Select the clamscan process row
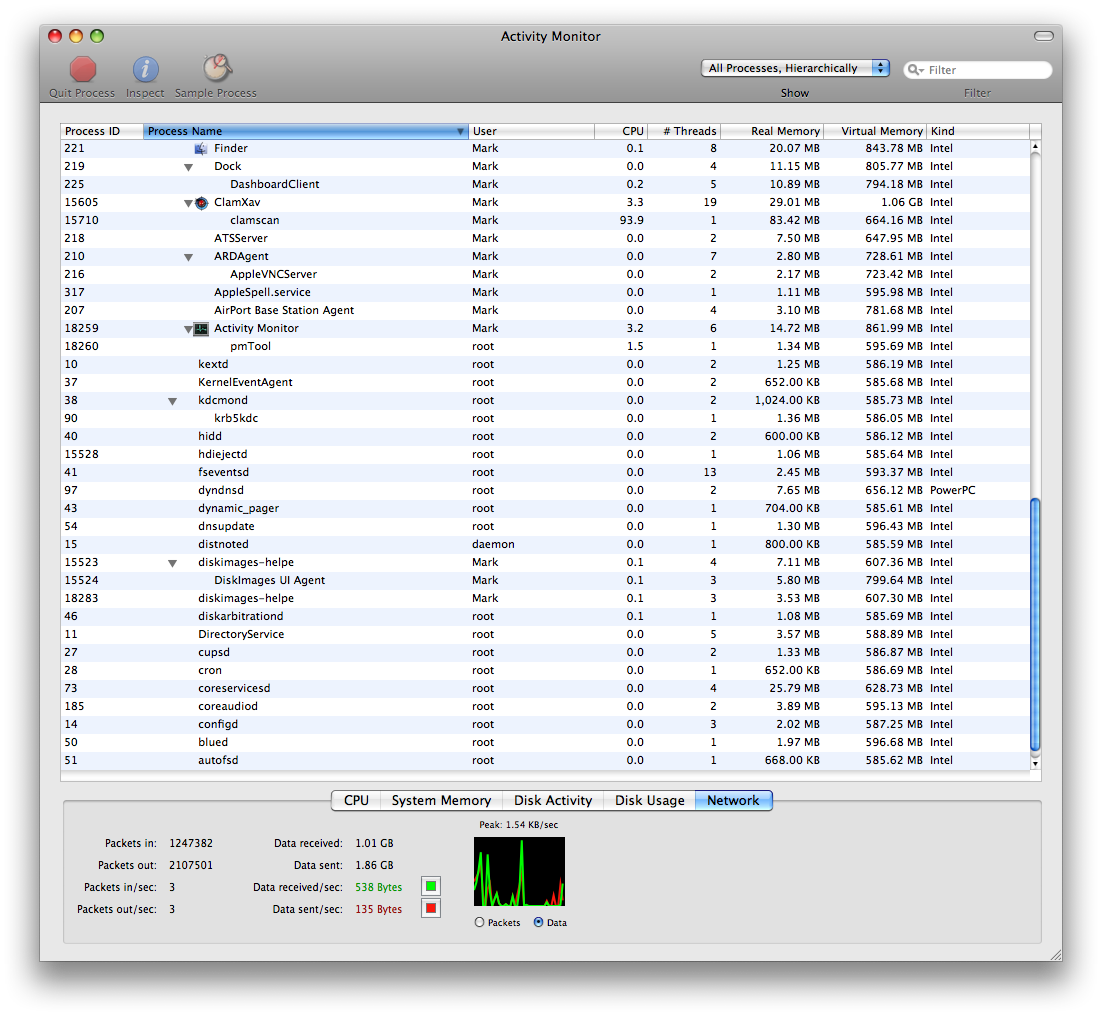Image resolution: width=1102 pixels, height=1016 pixels. tap(545, 220)
